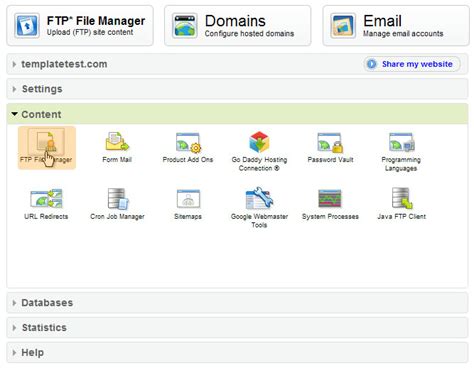This screenshot has height=368, width=474.
Task: Open the Cron Job Manager icon
Action: click(x=118, y=199)
